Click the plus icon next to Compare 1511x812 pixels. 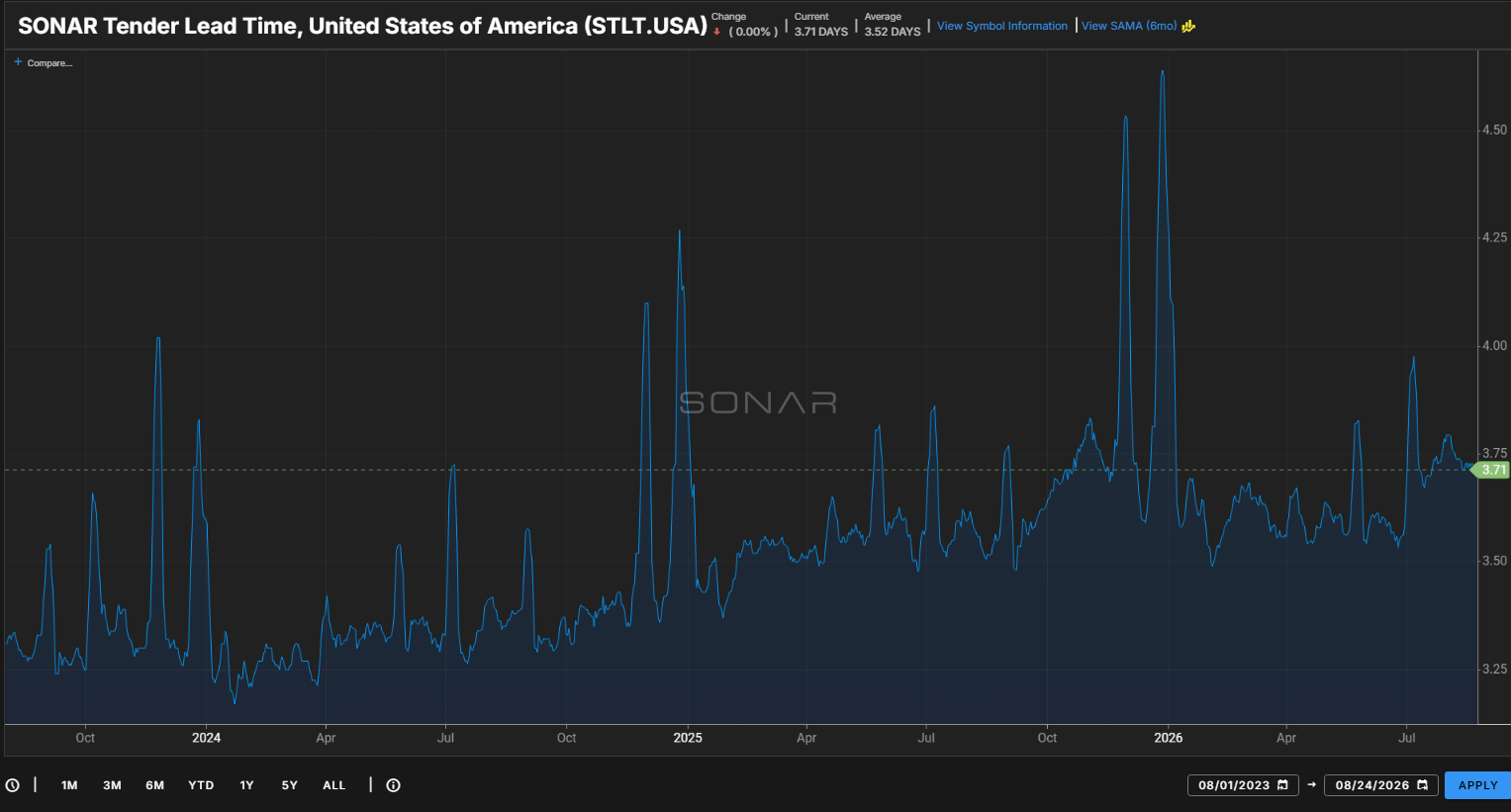[x=18, y=62]
